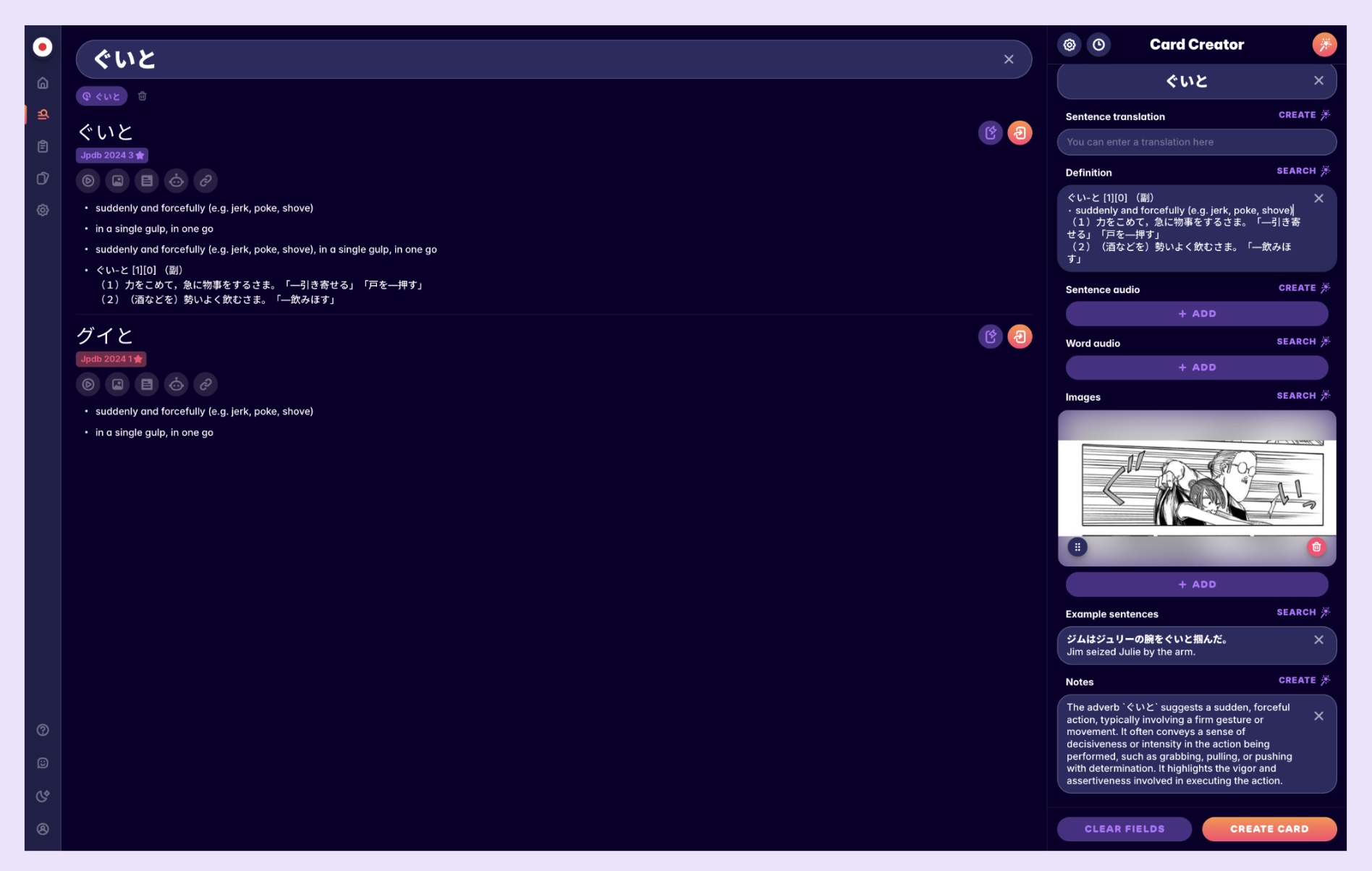Click the sentence translation input field
This screenshot has width=1372, height=871.
[1196, 142]
